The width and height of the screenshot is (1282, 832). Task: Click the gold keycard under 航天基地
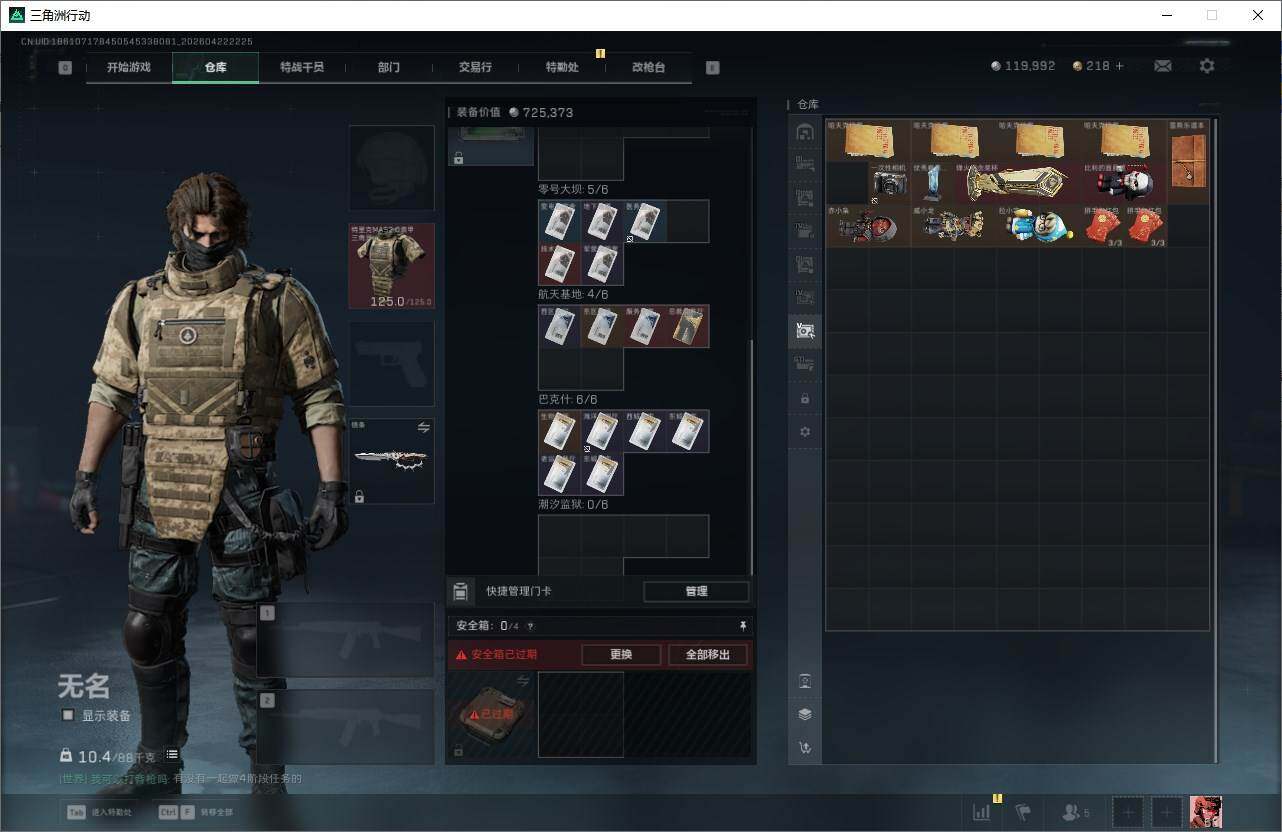687,326
